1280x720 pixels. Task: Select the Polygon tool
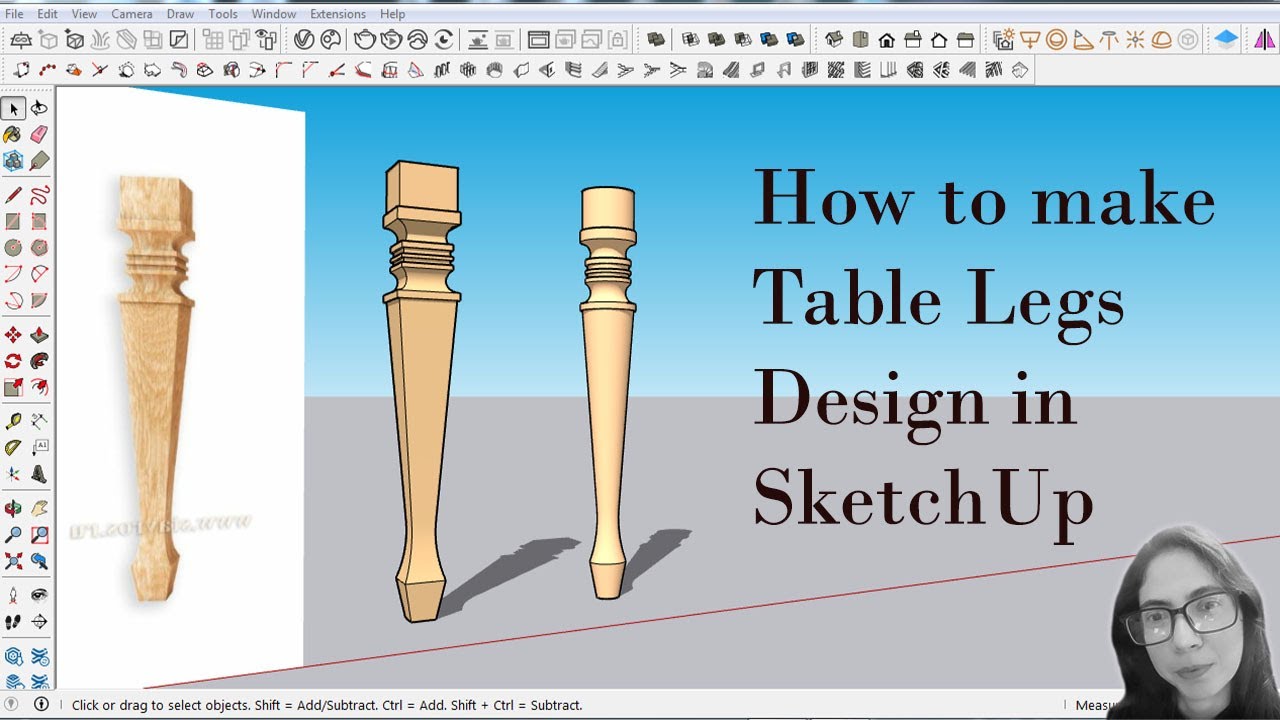[x=40, y=247]
